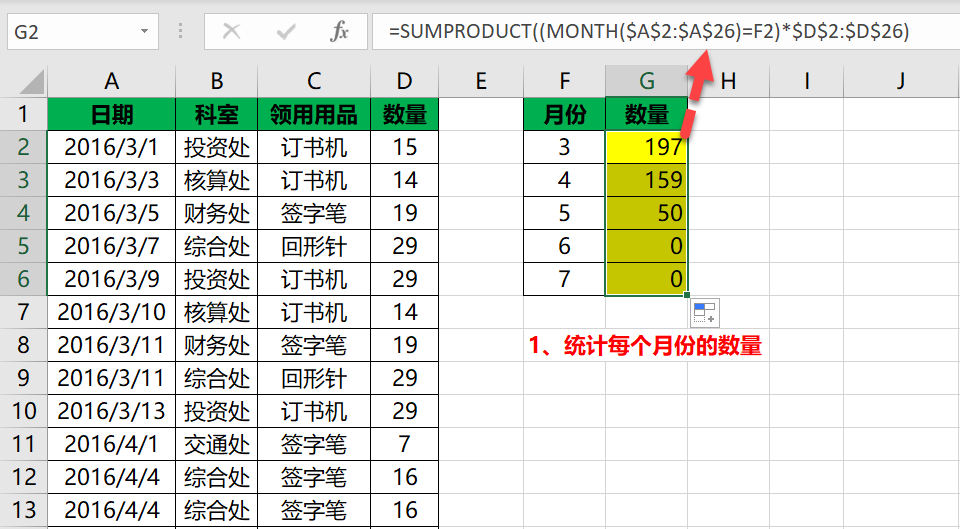The width and height of the screenshot is (960, 529).
Task: Select column E header
Action: pos(481,81)
